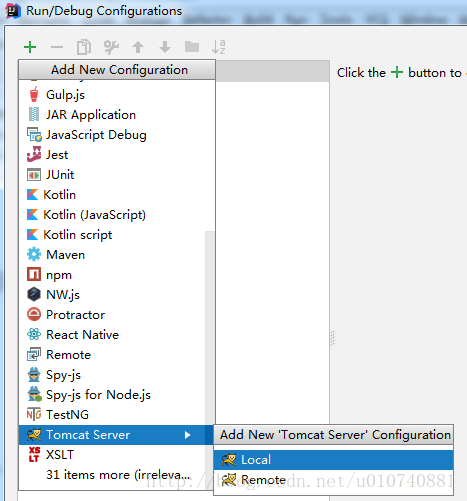Expand 31 items more (irrelevant) entry

tap(117, 475)
